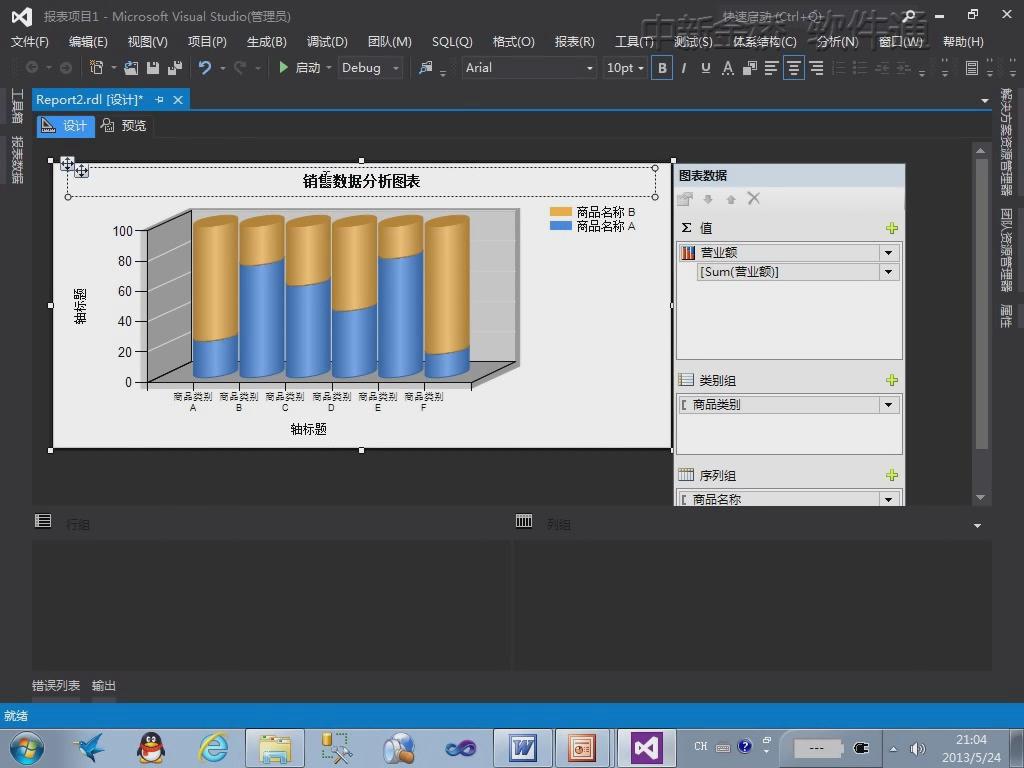
Task: Open the 报表(R) menu
Action: pos(575,42)
